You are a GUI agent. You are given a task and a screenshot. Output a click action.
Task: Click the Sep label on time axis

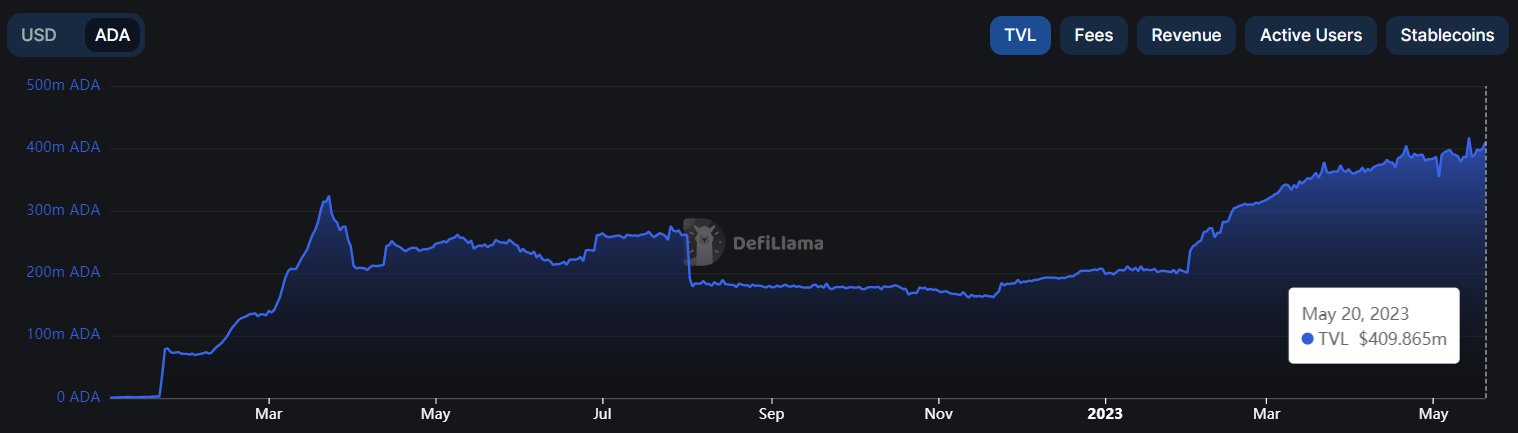[x=770, y=413]
